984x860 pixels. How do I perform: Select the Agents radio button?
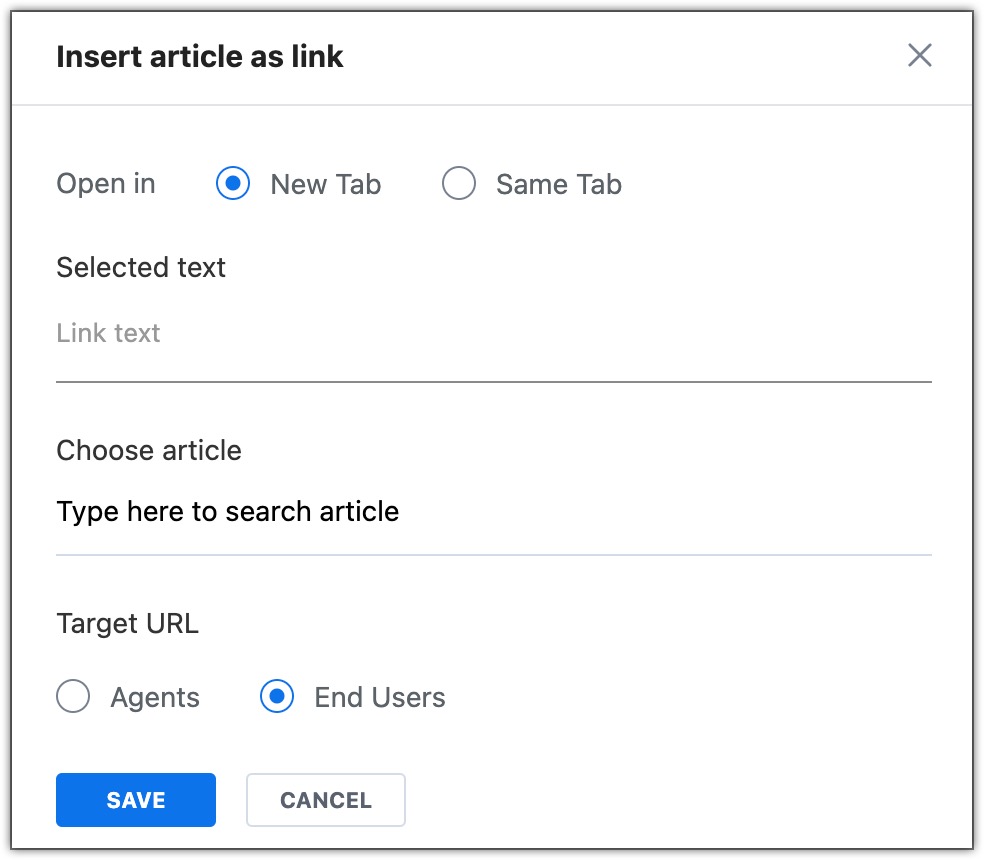pyautogui.click(x=73, y=696)
